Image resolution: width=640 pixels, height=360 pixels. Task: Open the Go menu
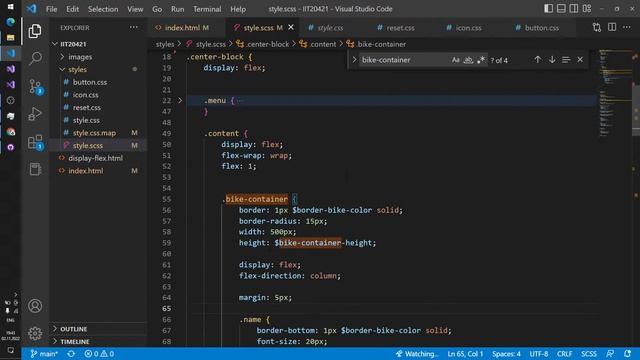tap(157, 9)
